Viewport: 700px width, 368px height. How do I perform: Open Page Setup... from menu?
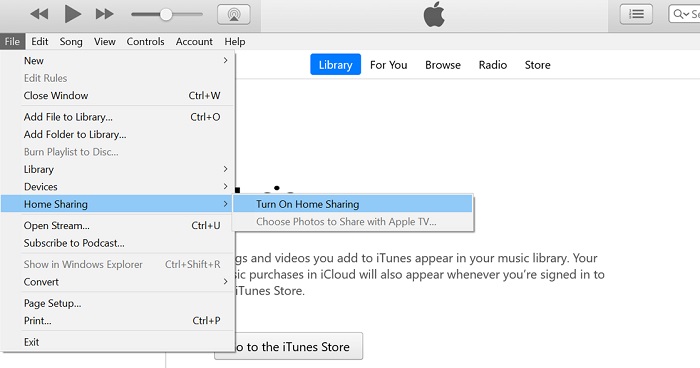click(x=118, y=303)
